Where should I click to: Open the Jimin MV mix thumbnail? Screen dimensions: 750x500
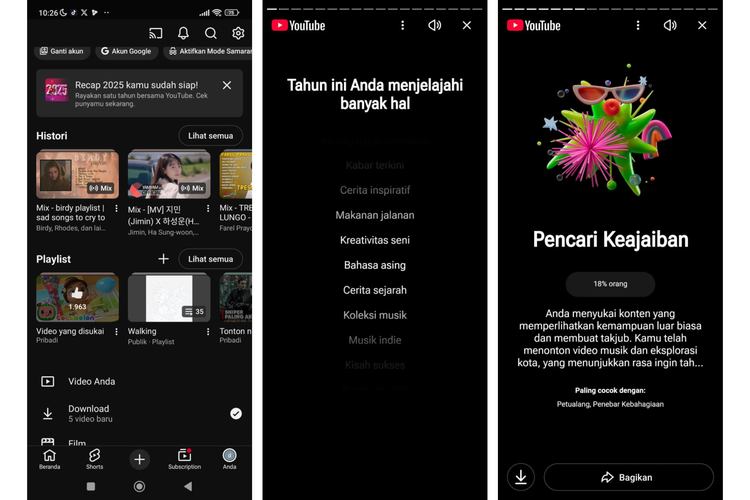pos(169,174)
